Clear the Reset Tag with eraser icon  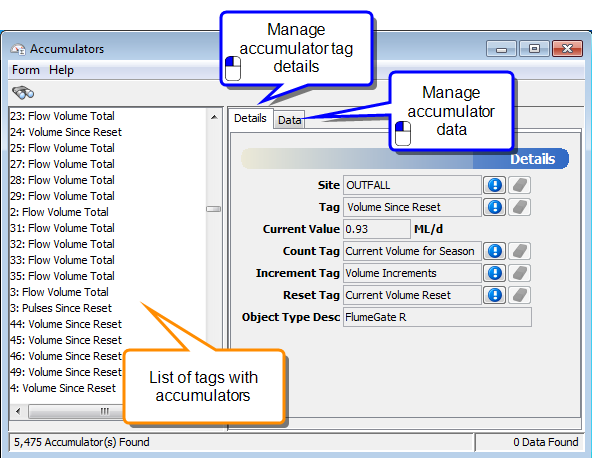point(520,295)
